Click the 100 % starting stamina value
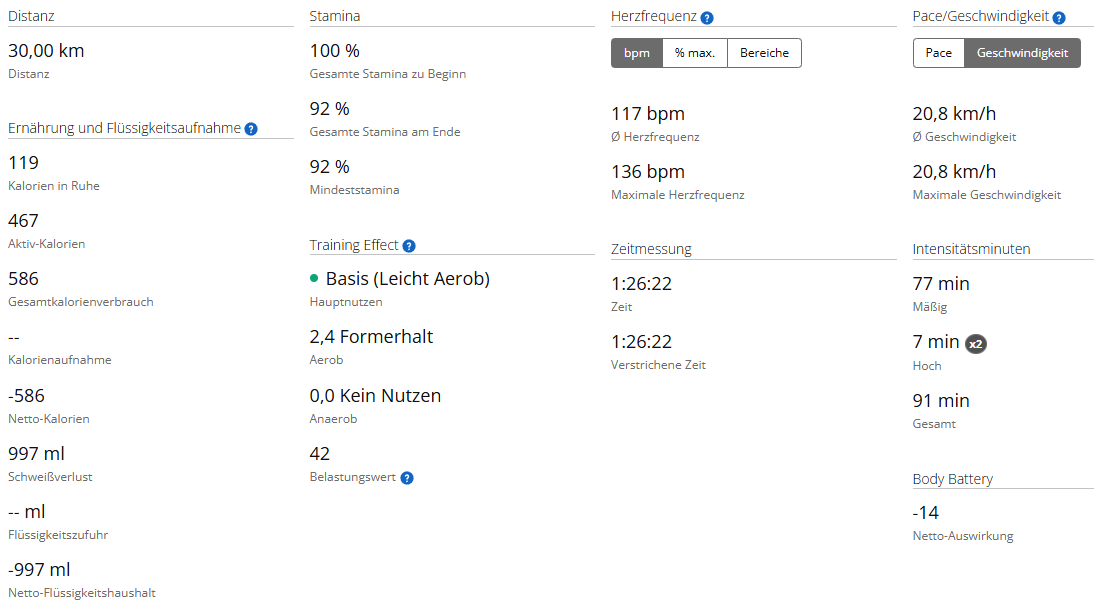The height and width of the screenshot is (615, 1094). (335, 51)
